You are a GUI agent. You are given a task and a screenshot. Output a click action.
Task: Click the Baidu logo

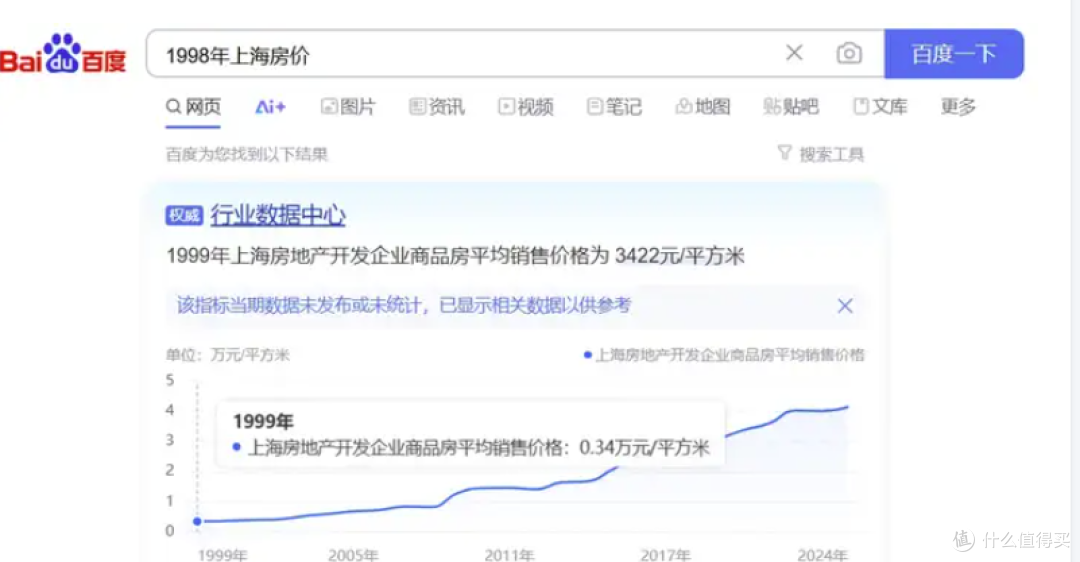tap(63, 54)
